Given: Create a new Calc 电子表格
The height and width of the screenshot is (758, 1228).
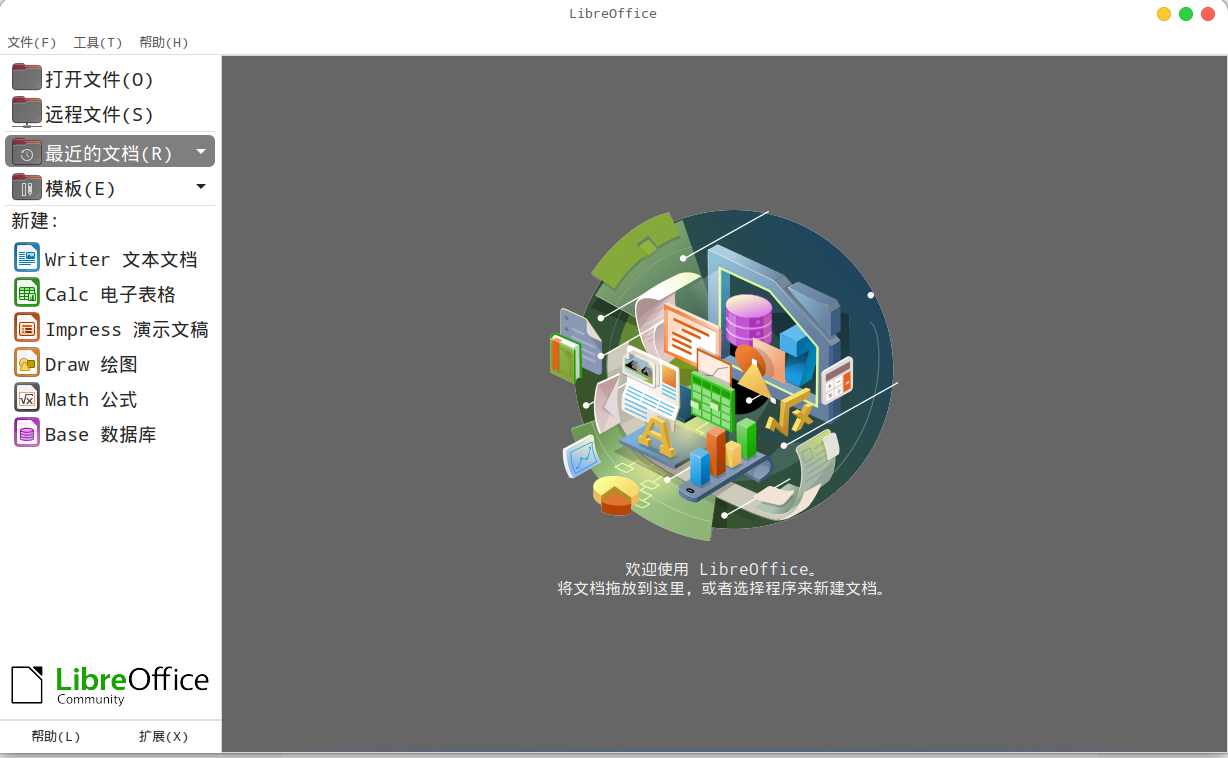Looking at the screenshot, I should (x=110, y=294).
